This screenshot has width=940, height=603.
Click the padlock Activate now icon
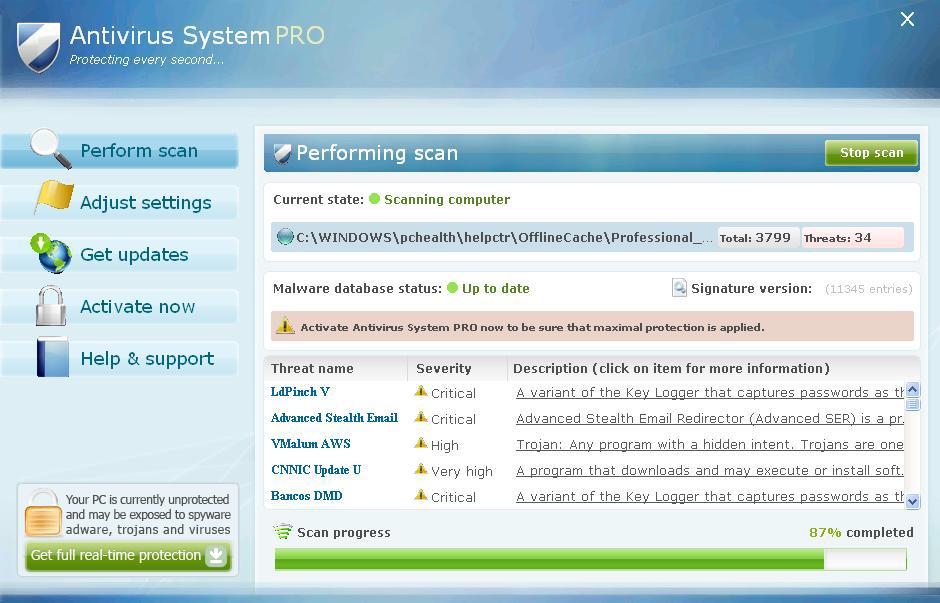pyautogui.click(x=51, y=306)
